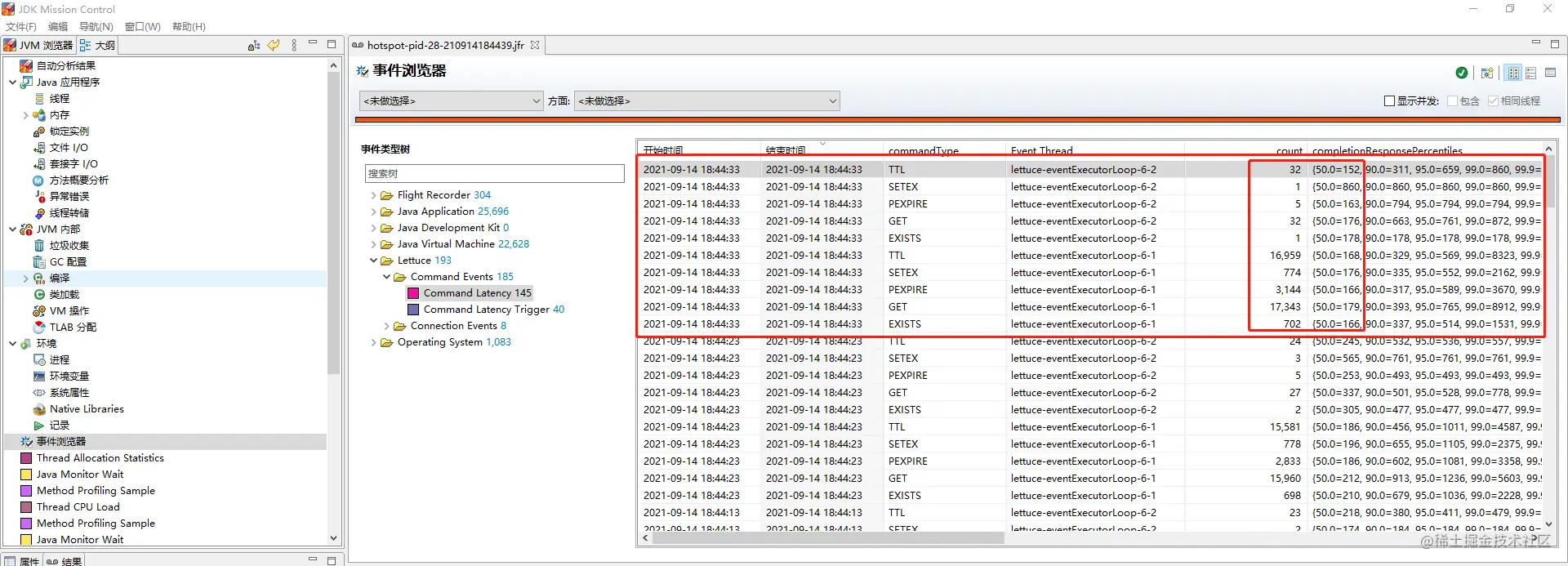This screenshot has height=566, width=1568.
Task: Click the 搜索树 search field
Action: pyautogui.click(x=494, y=173)
